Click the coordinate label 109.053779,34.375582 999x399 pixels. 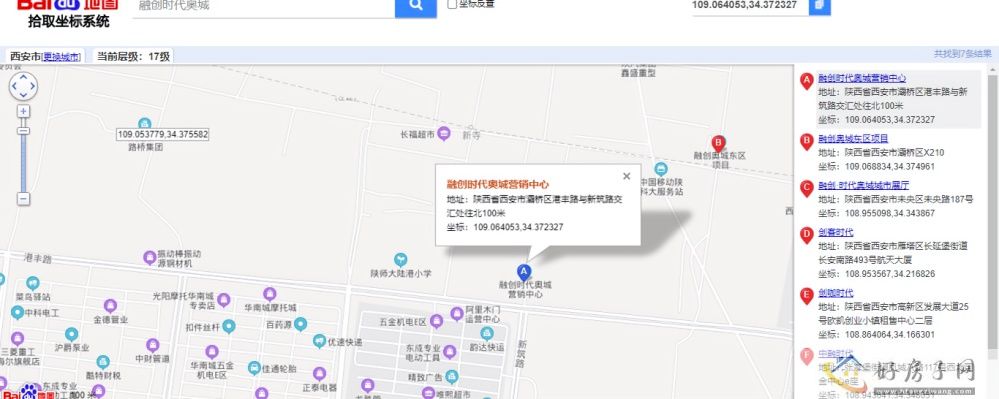pyautogui.click(x=163, y=135)
